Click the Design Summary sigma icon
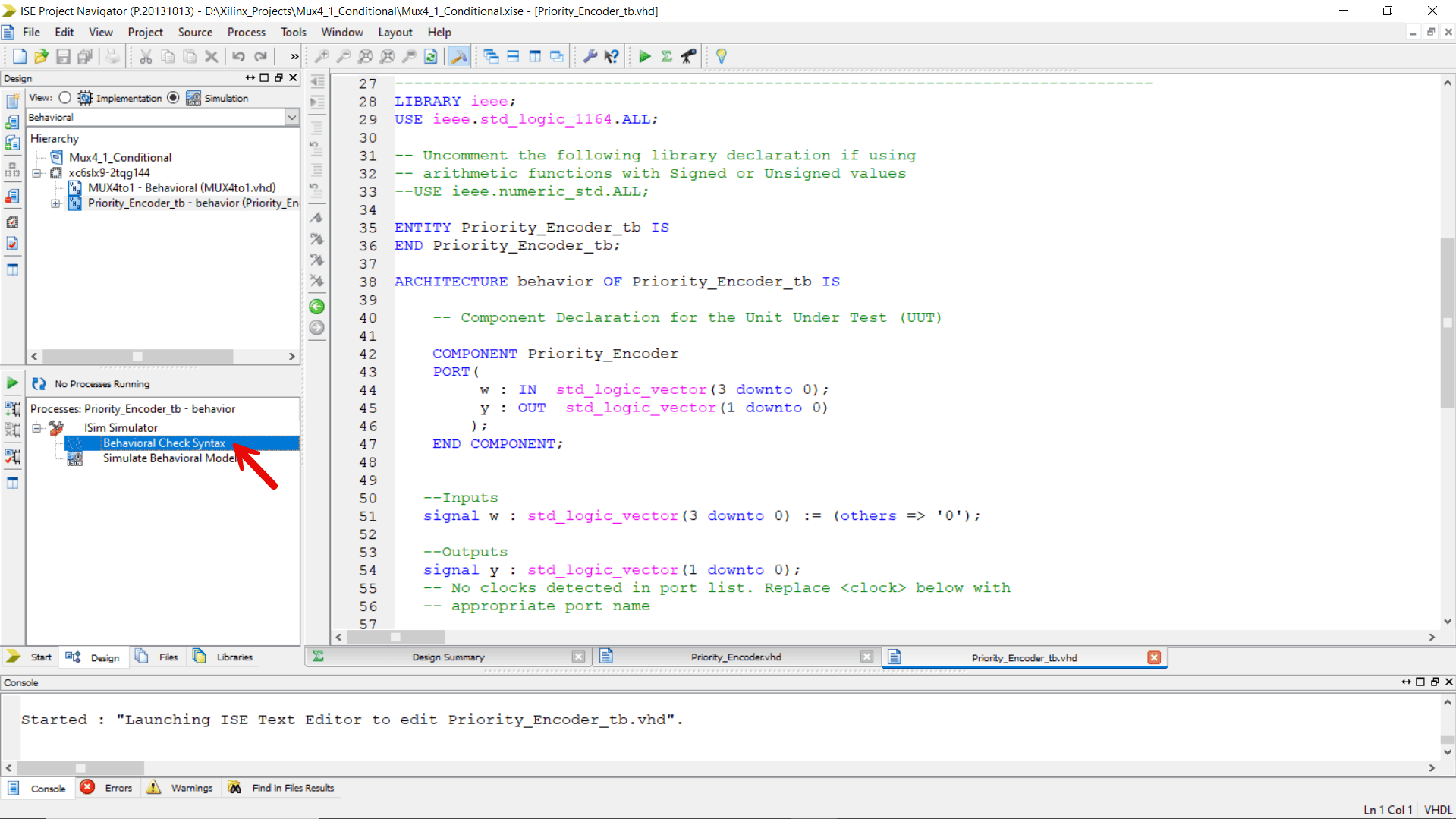This screenshot has height=819, width=1456. pyautogui.click(x=665, y=55)
